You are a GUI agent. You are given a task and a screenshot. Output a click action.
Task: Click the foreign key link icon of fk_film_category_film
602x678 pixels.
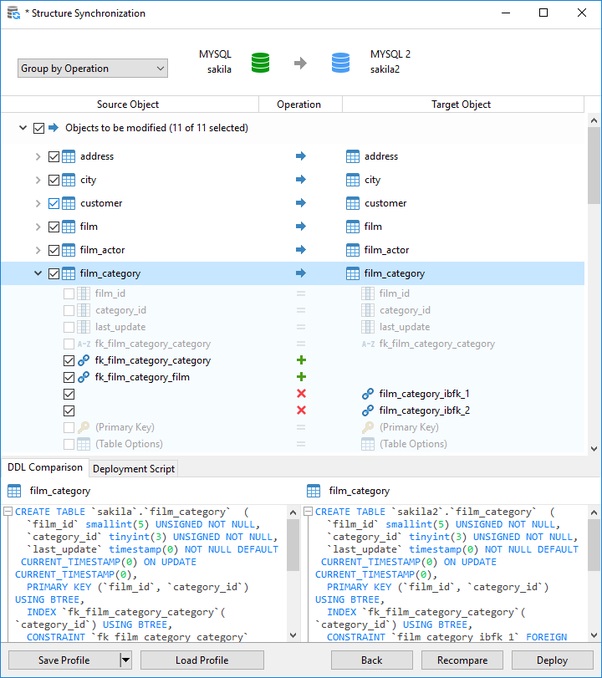coord(83,377)
